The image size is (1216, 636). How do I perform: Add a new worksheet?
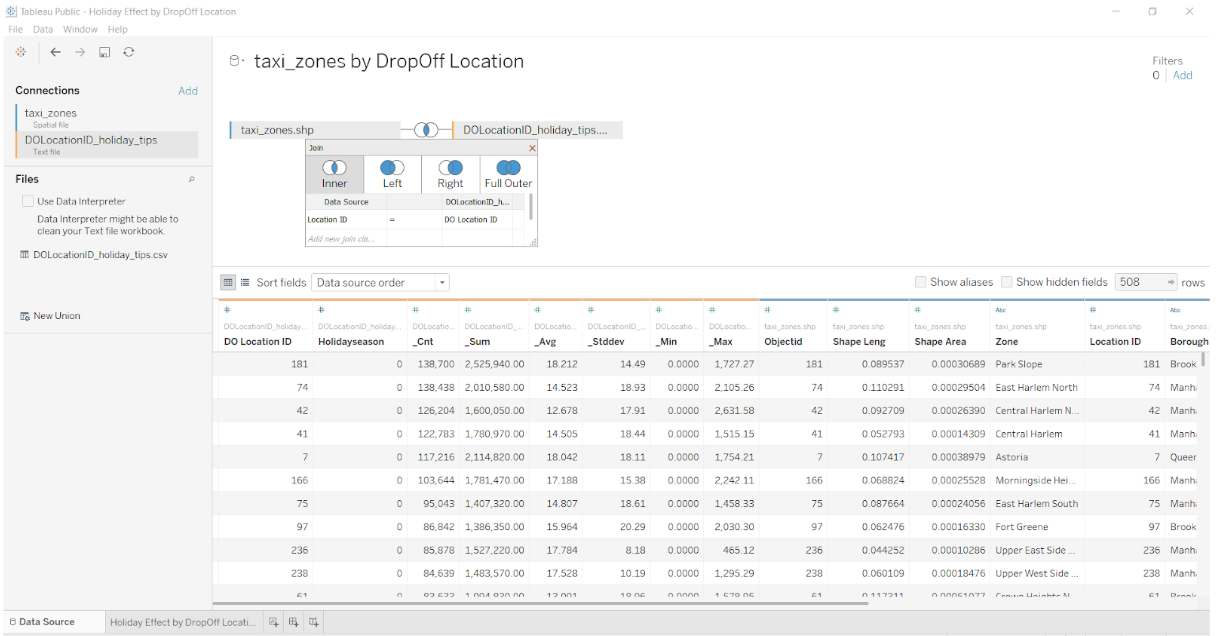274,622
